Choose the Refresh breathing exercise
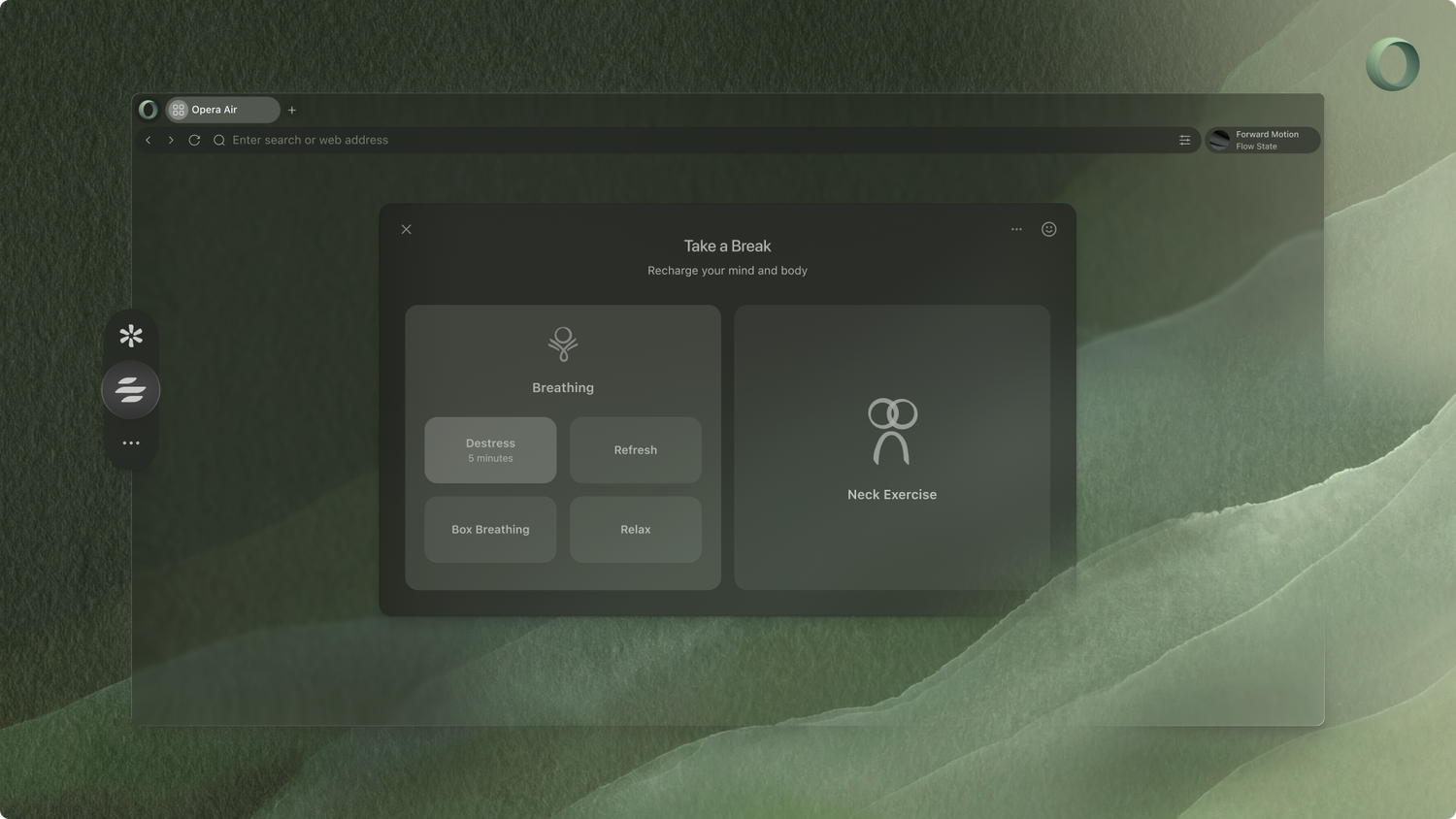 coord(636,450)
